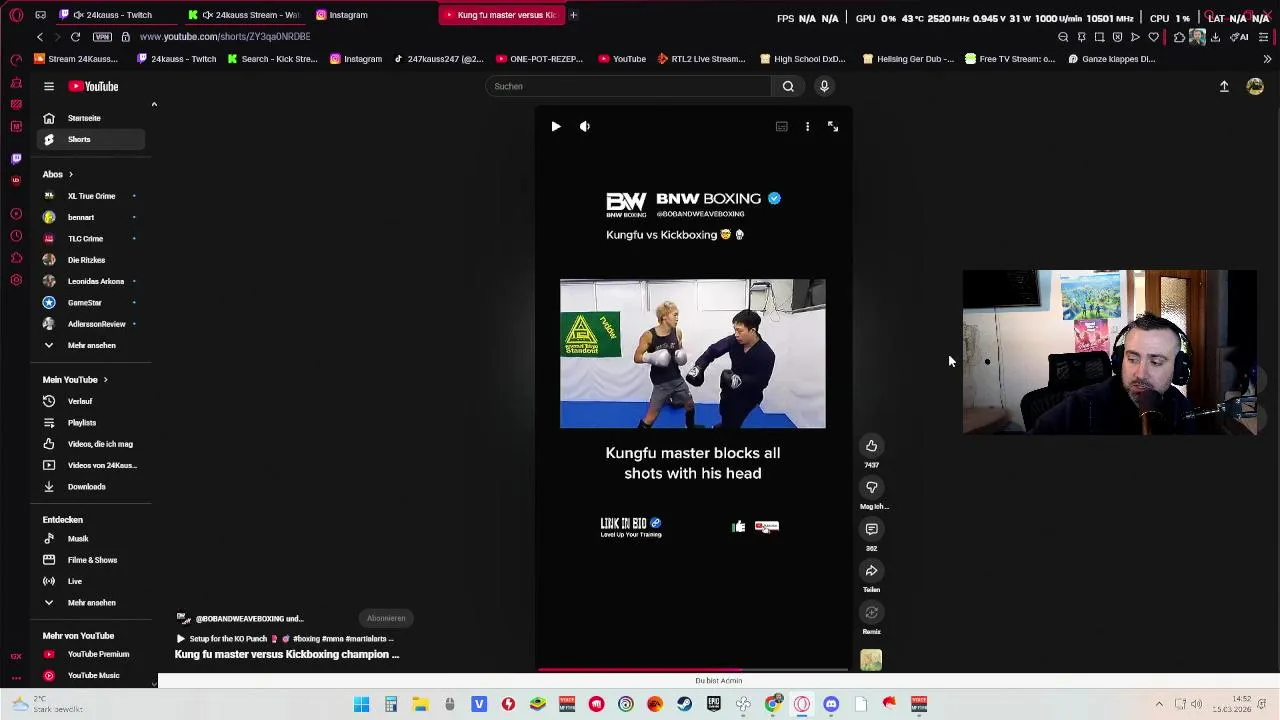This screenshot has height=720, width=1280.
Task: Toggle captions on the Shorts player
Action: point(782,126)
